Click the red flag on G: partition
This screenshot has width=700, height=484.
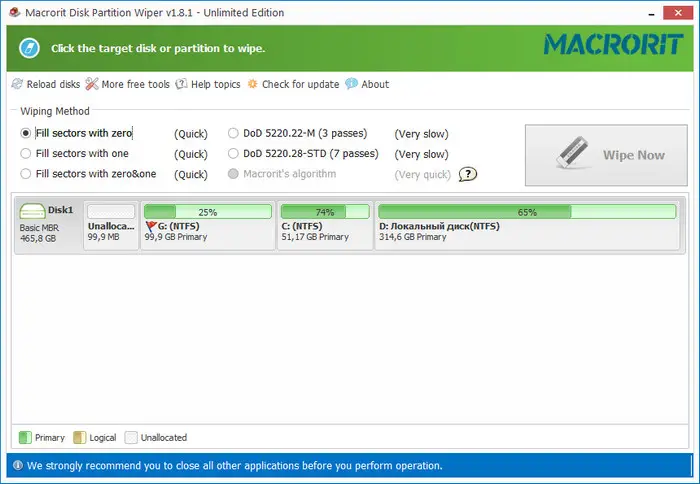[151, 227]
